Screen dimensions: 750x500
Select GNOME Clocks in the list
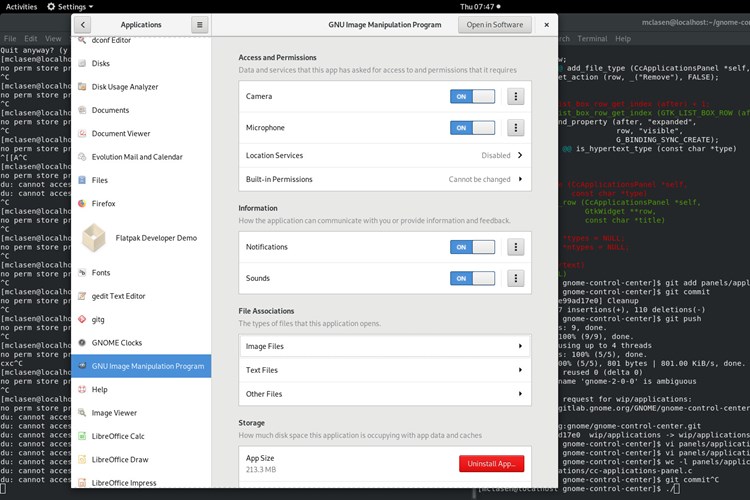point(141,343)
